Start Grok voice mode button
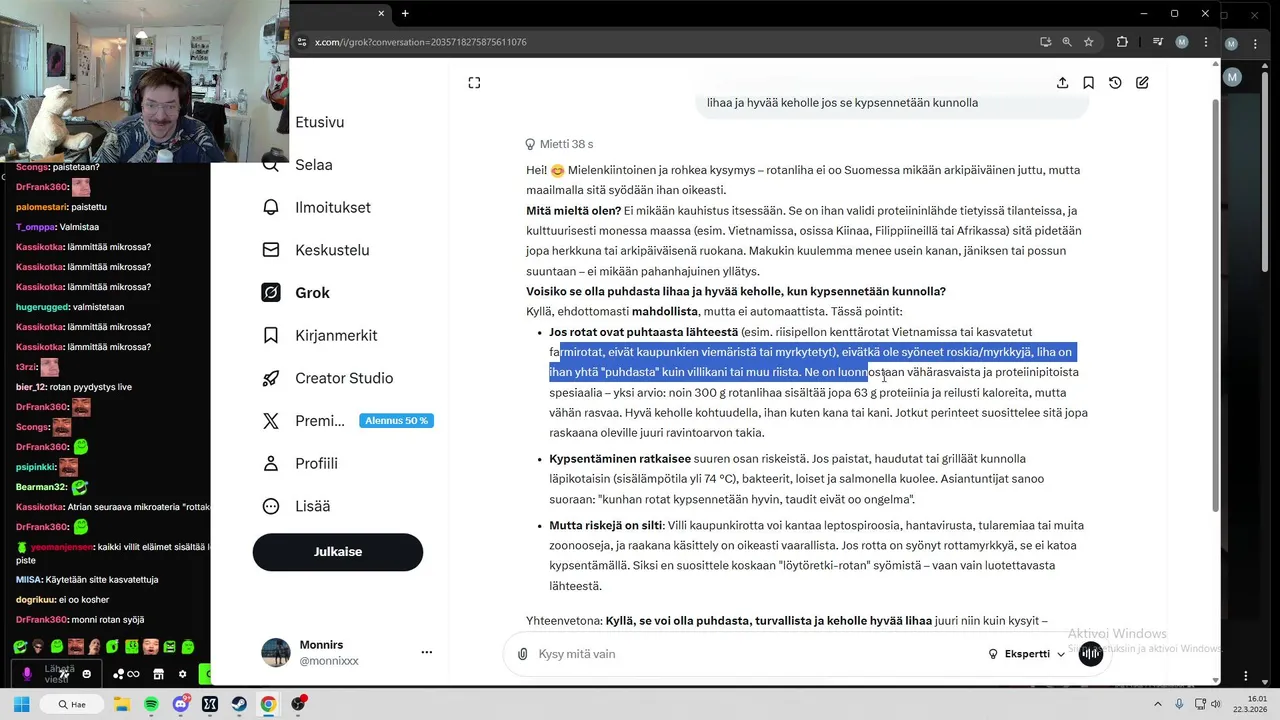This screenshot has height=720, width=1280. (1091, 654)
